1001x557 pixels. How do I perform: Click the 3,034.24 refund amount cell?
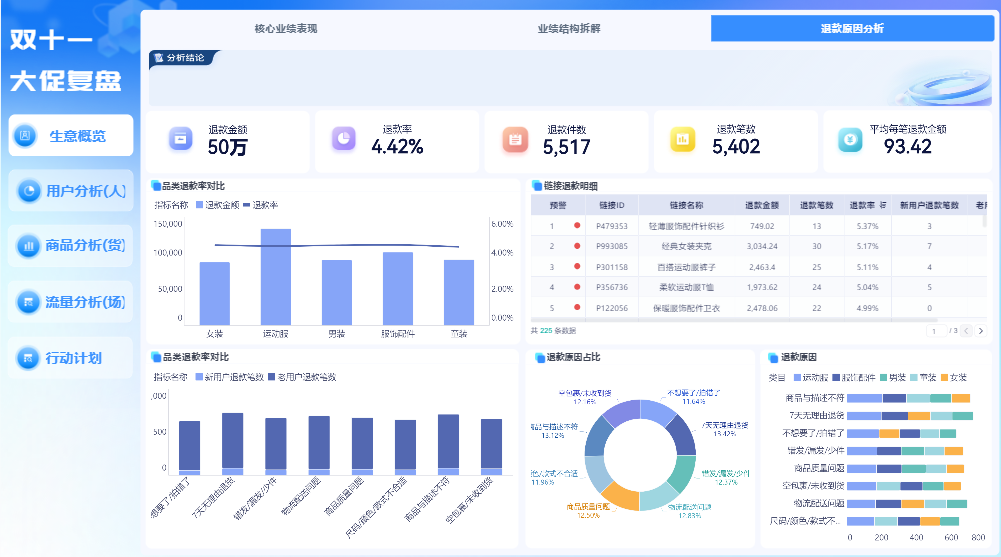point(762,246)
